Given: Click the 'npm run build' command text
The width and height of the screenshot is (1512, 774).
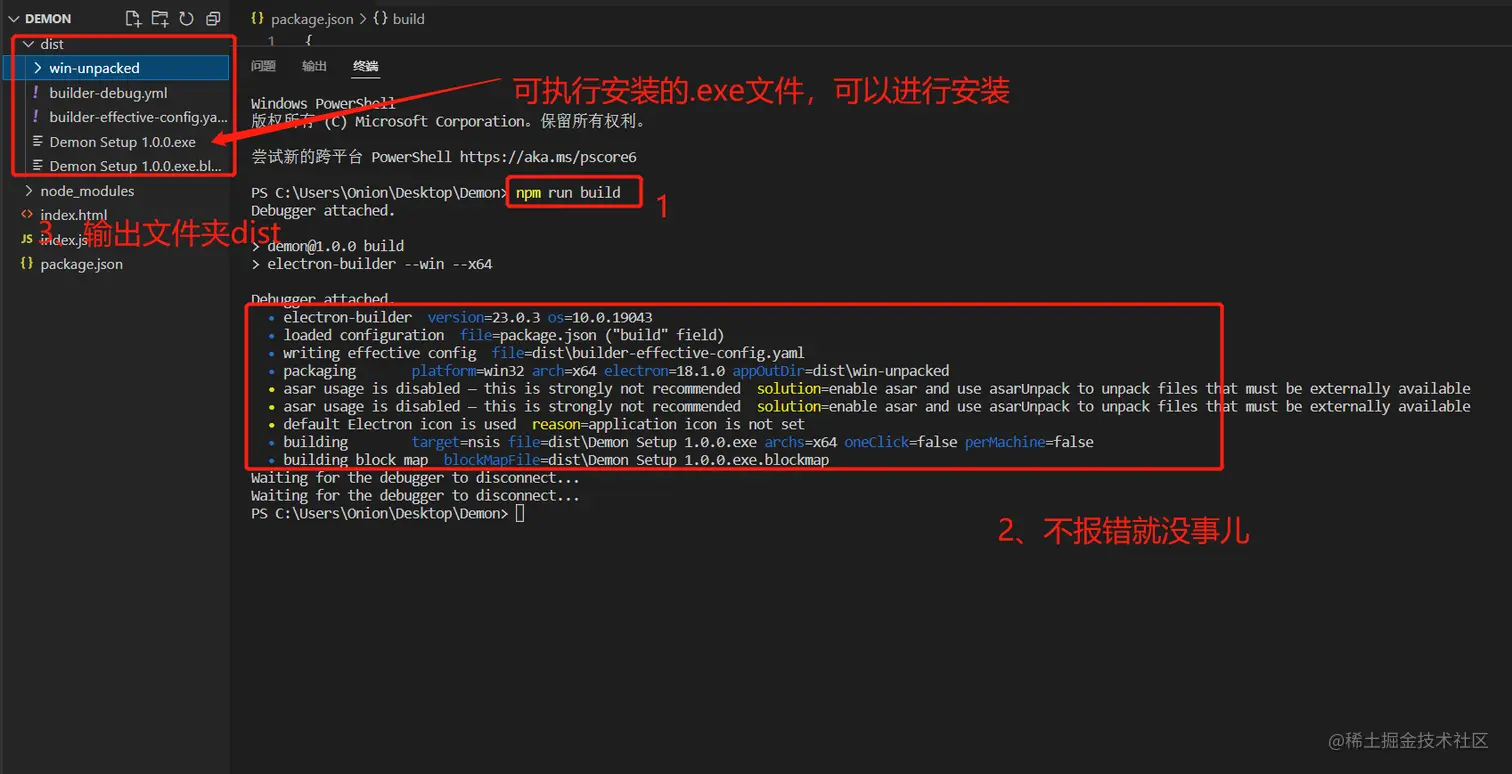Looking at the screenshot, I should click(x=568, y=192).
